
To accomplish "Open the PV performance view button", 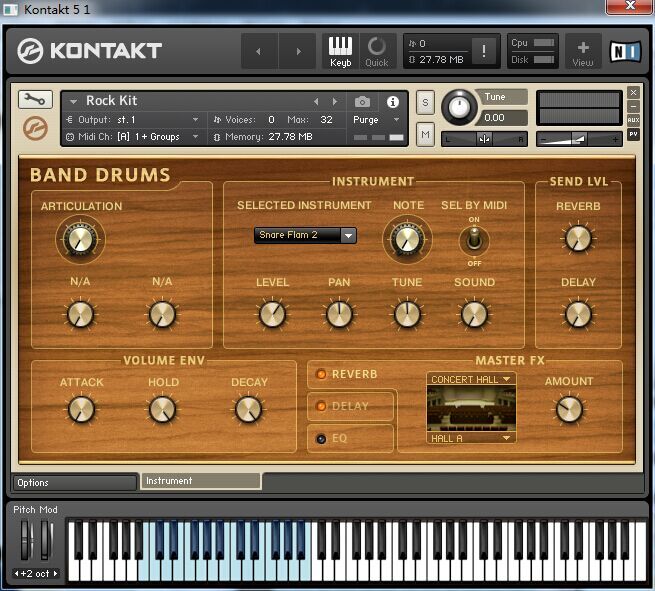I will [x=633, y=134].
